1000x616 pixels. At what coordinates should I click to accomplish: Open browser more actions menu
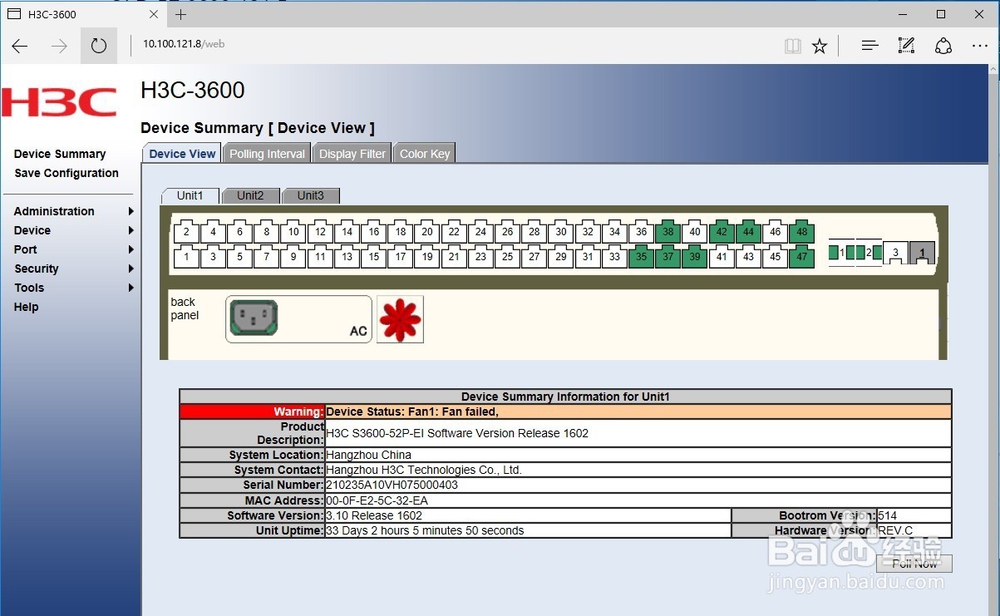click(x=980, y=45)
